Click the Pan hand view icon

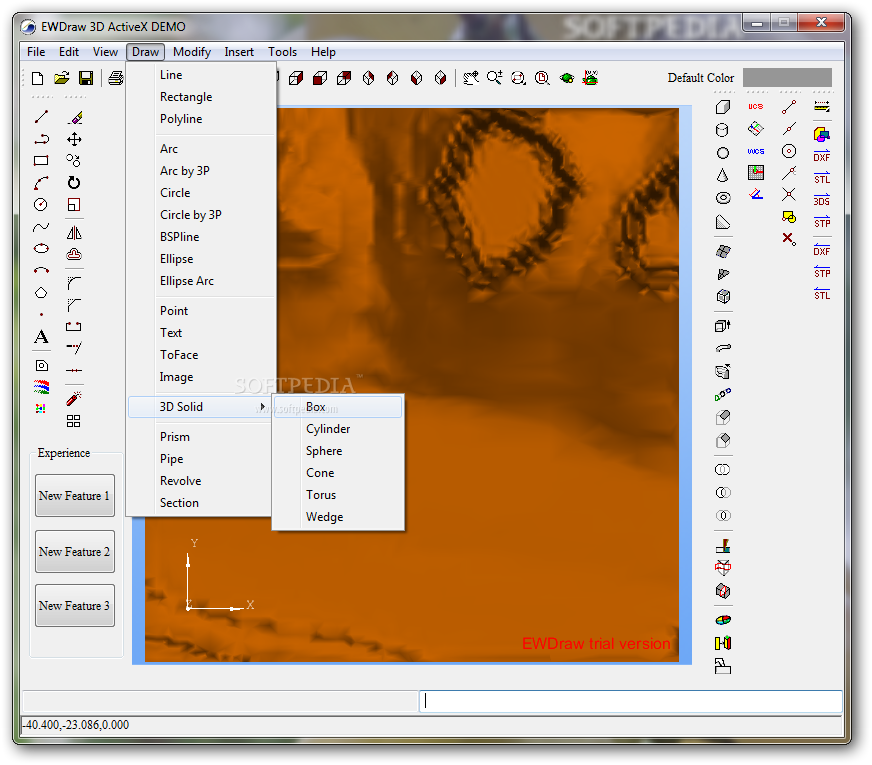coord(470,78)
